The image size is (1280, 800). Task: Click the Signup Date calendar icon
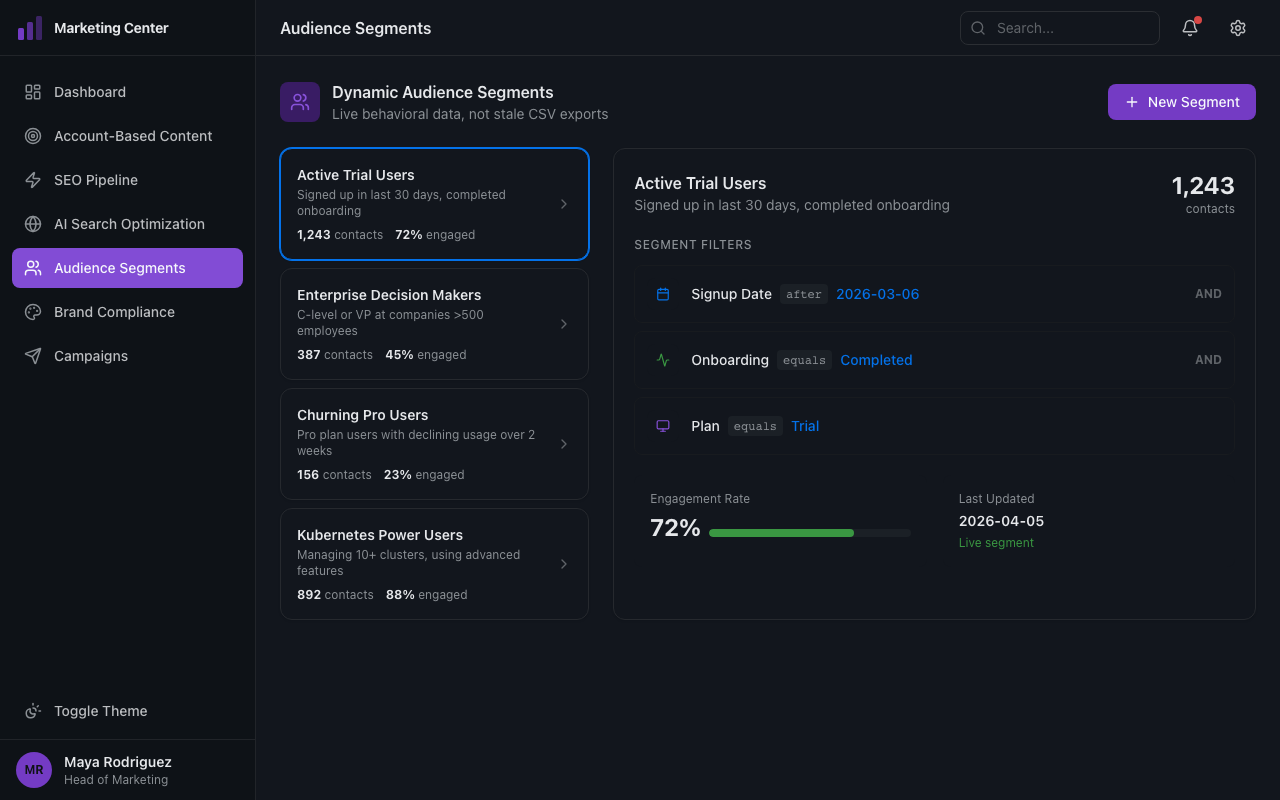tap(663, 294)
